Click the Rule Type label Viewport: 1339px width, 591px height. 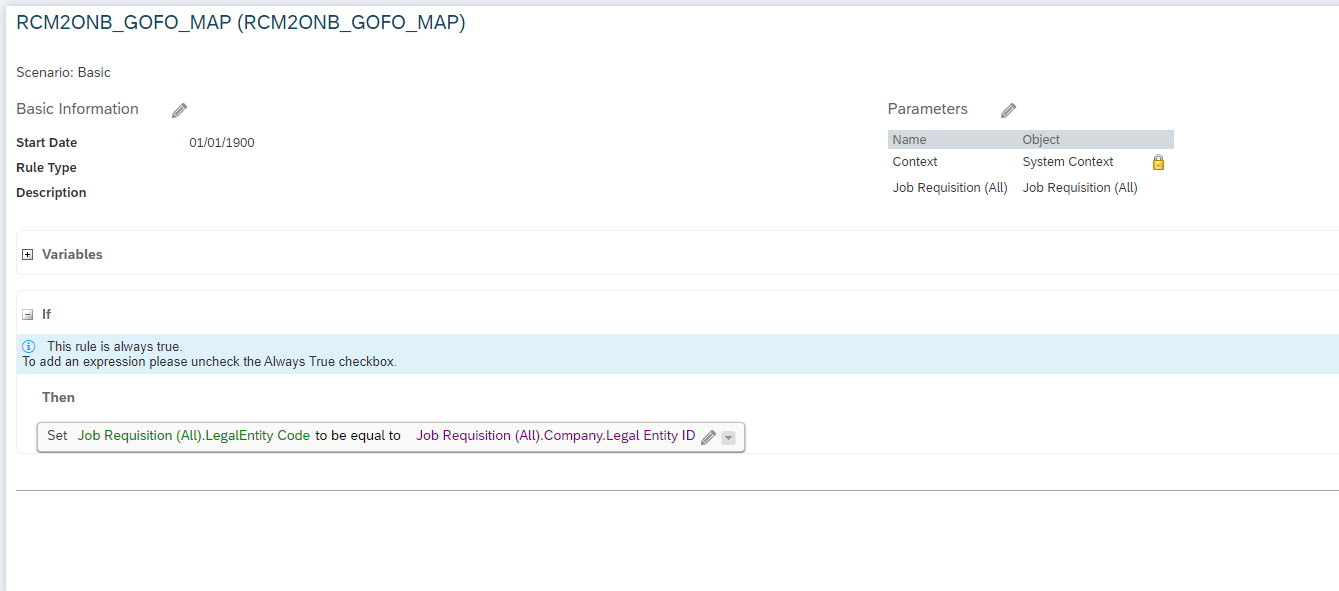(46, 168)
